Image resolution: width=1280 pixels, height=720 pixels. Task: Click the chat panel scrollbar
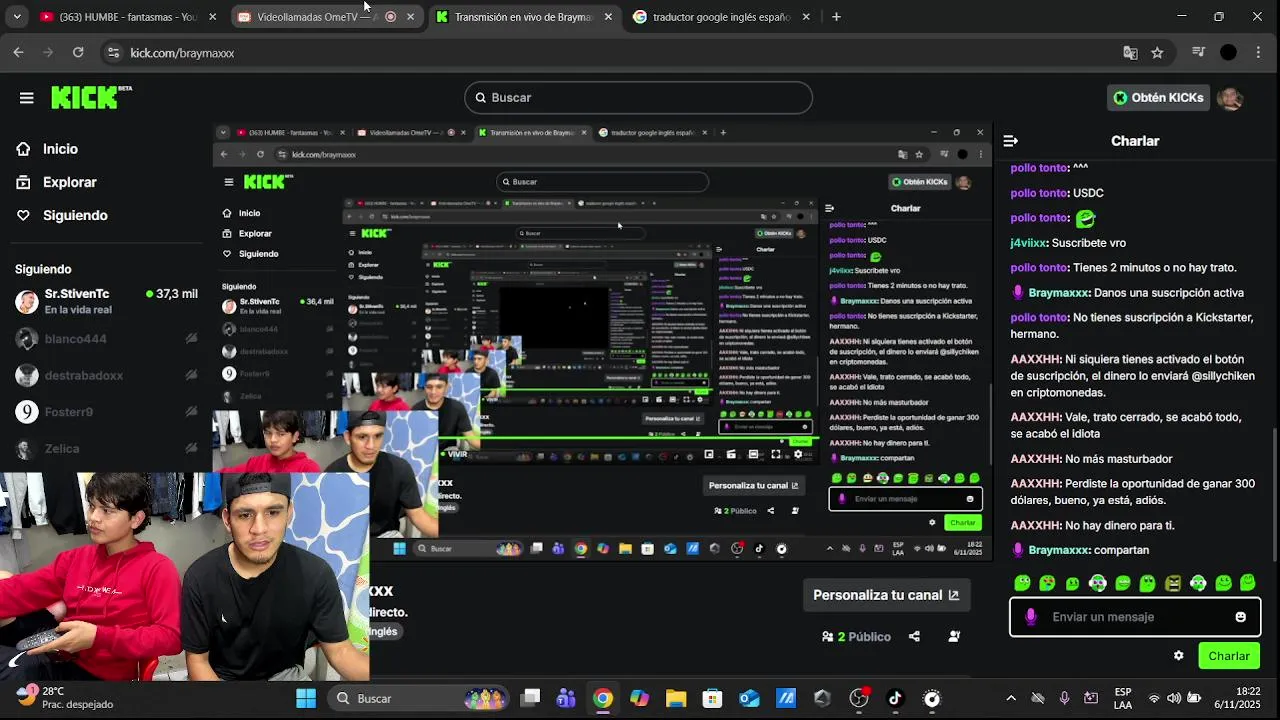[1274, 495]
